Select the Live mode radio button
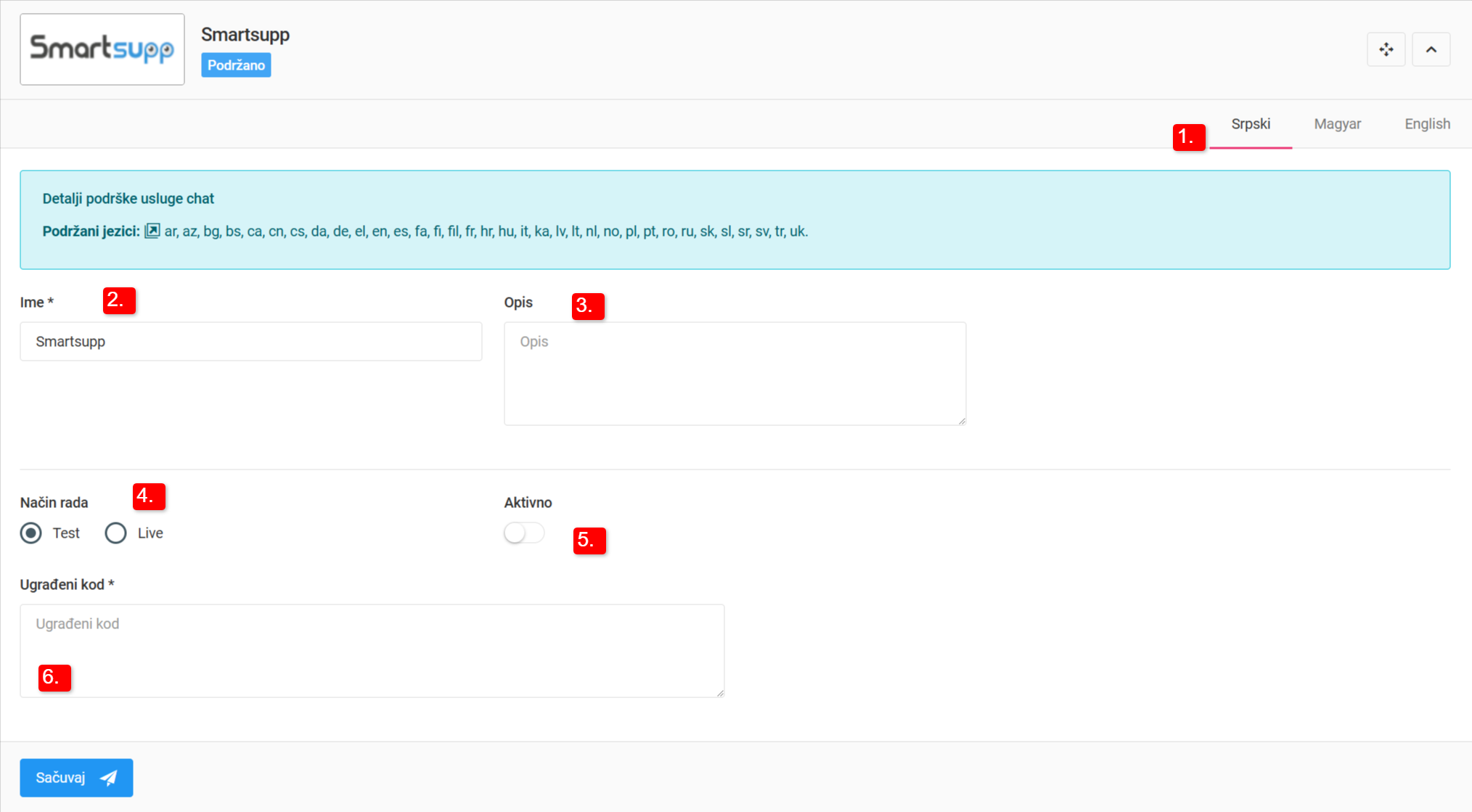The height and width of the screenshot is (812, 1472). 116,533
